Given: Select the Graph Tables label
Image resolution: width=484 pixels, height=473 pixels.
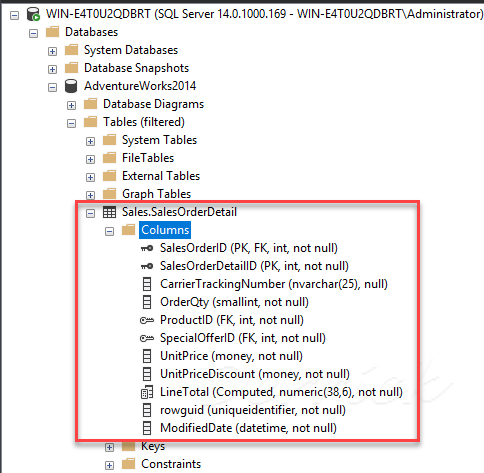Looking at the screenshot, I should pyautogui.click(x=156, y=194).
